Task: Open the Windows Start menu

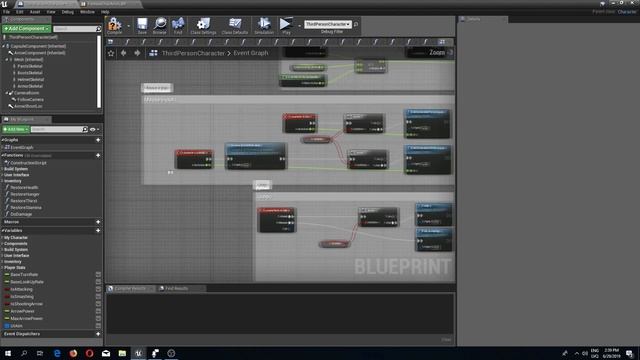Action: pyautogui.click(x=8, y=353)
